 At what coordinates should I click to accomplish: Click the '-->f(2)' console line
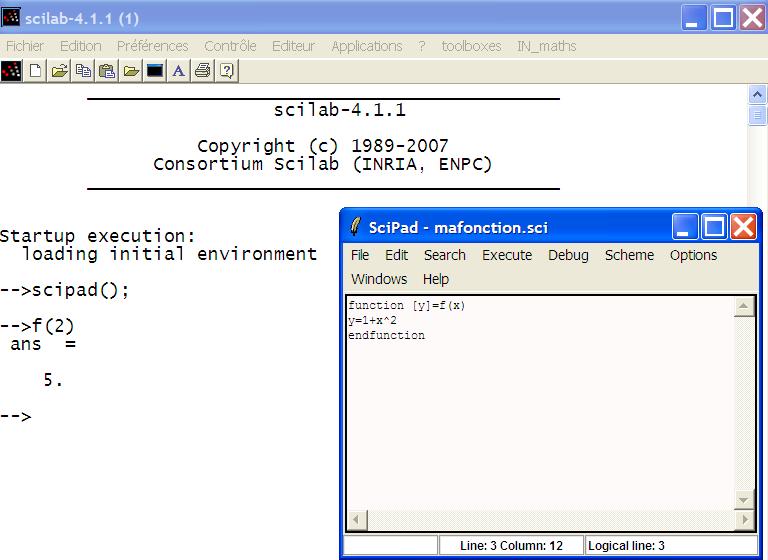tap(38, 325)
